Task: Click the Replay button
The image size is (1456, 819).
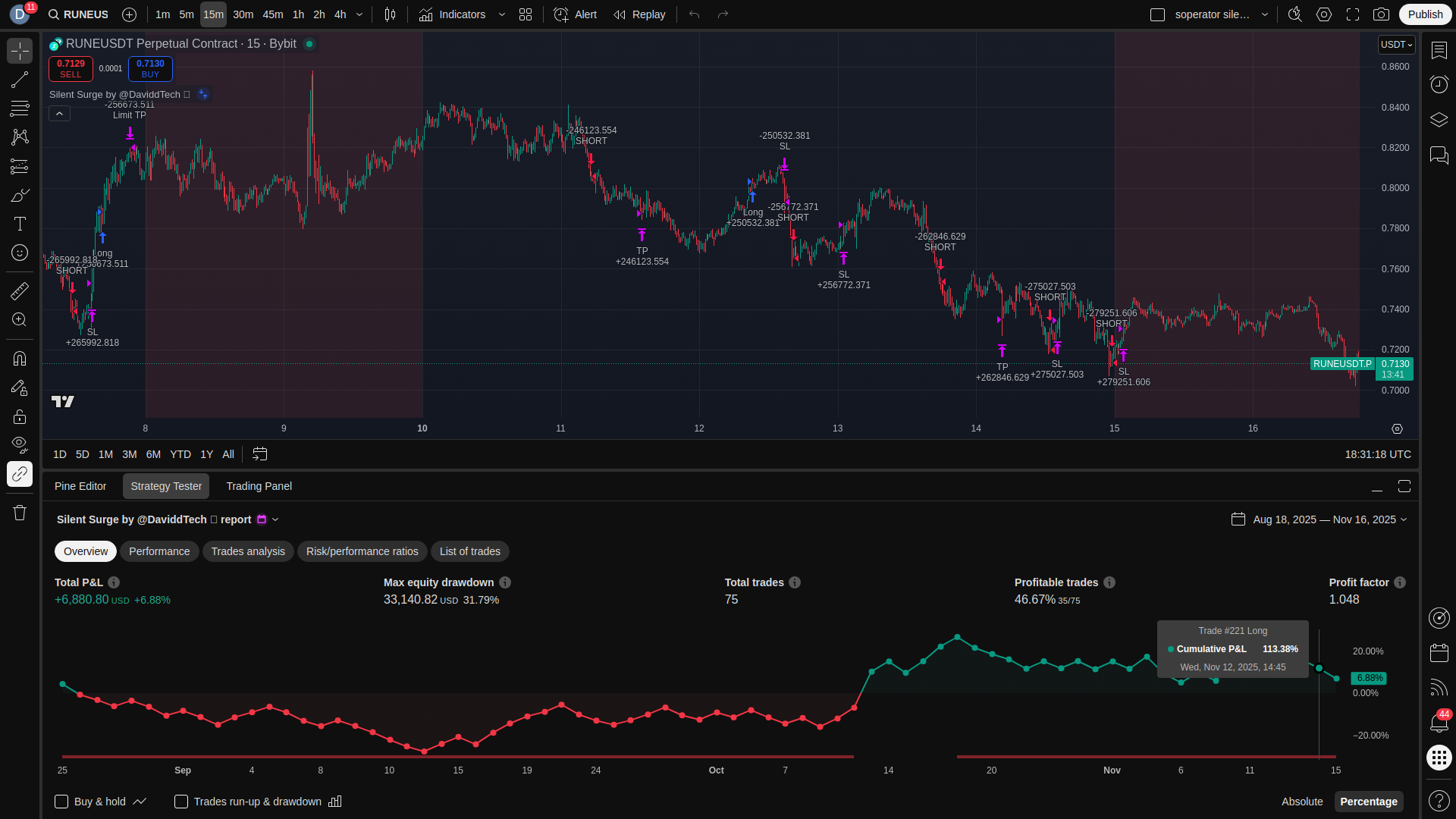Action: coord(639,14)
